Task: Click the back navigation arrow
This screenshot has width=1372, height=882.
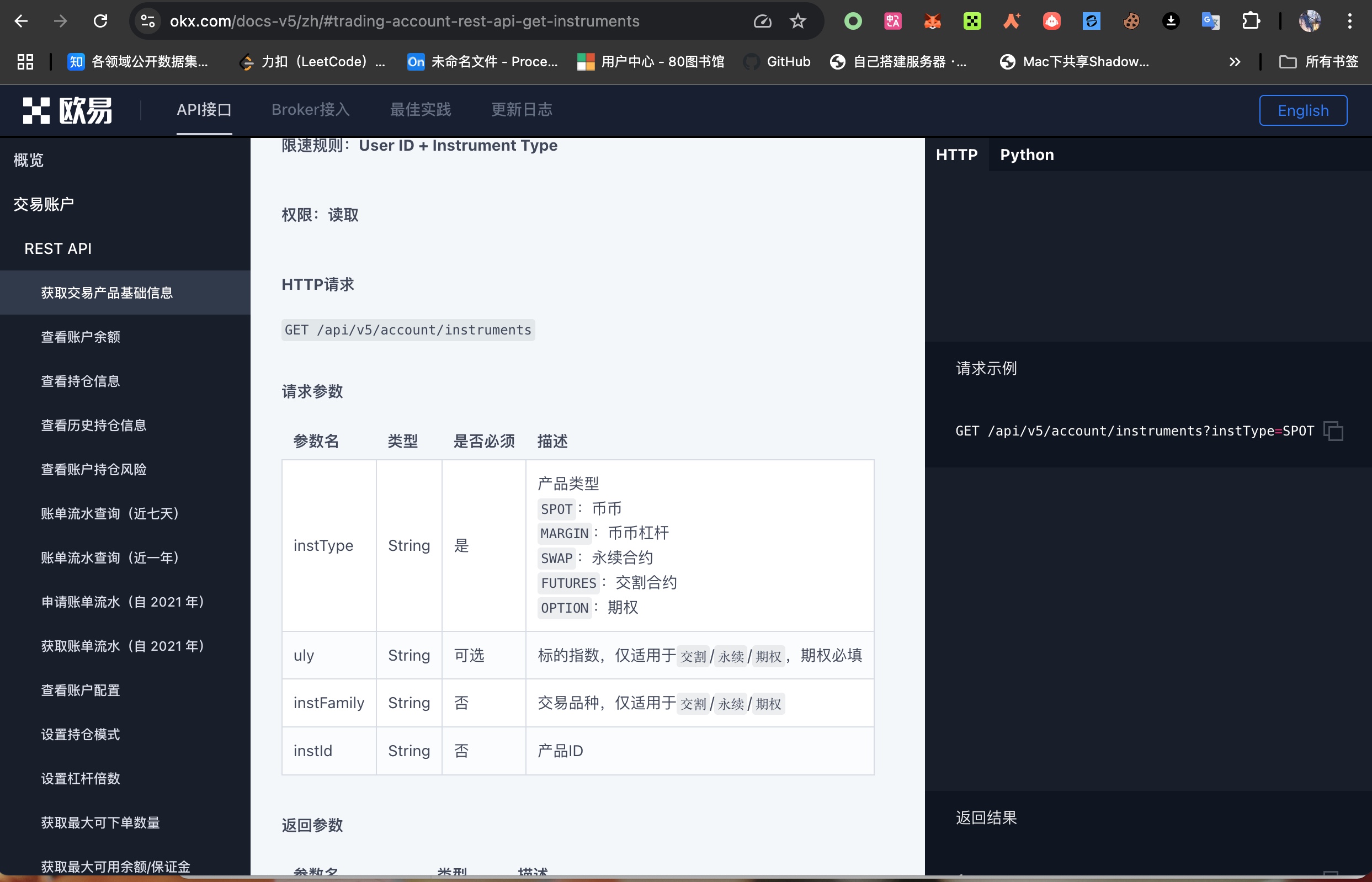Action: 21,21
